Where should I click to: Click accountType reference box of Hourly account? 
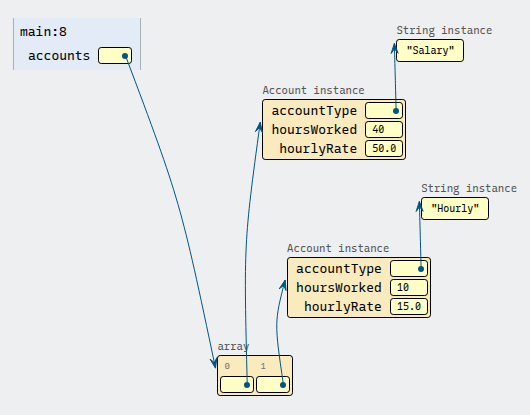coord(409,269)
